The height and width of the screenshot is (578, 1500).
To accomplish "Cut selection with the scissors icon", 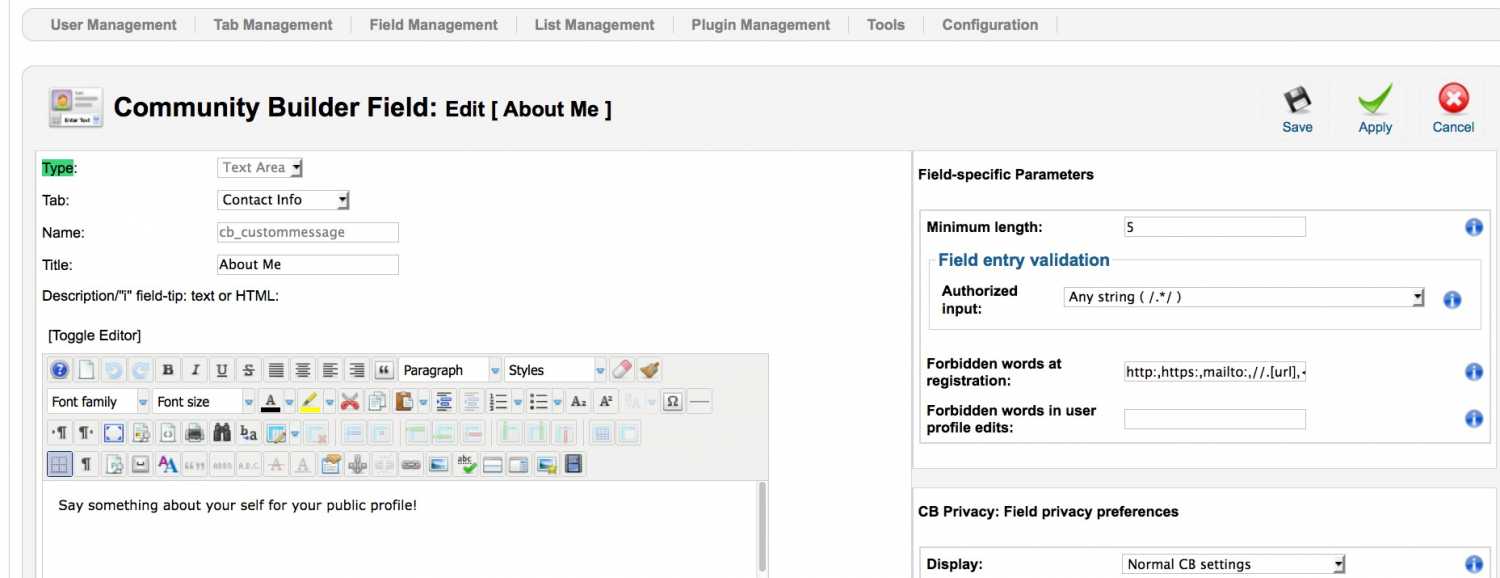I will (x=350, y=402).
